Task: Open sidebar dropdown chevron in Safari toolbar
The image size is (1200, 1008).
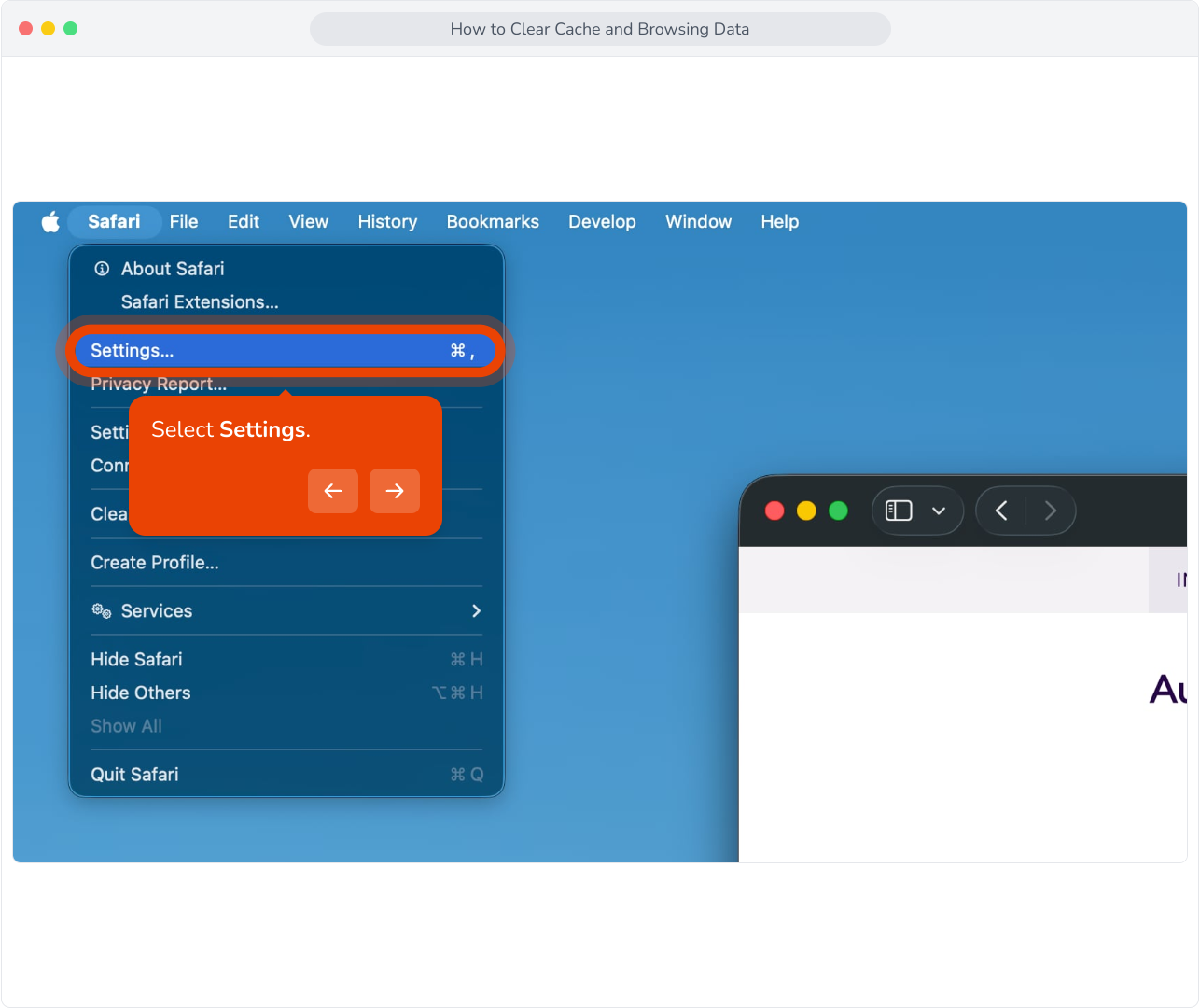Action: [x=939, y=511]
